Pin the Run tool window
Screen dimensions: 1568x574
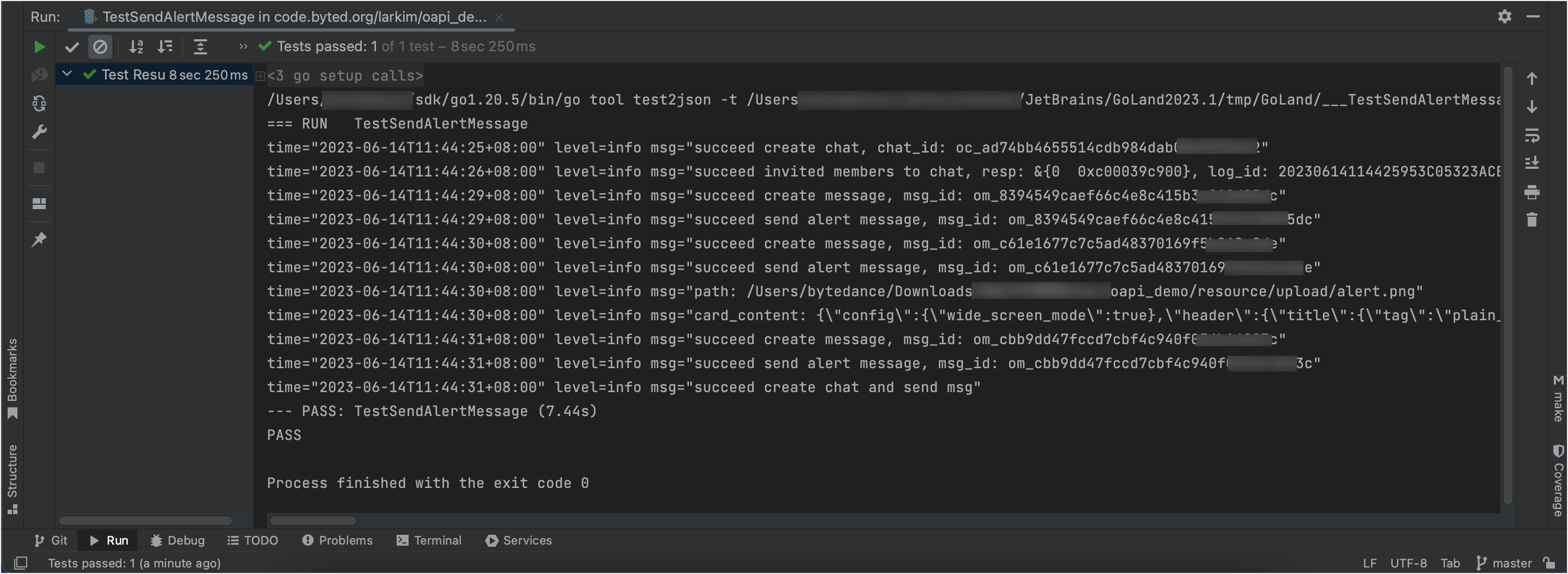[x=39, y=239]
